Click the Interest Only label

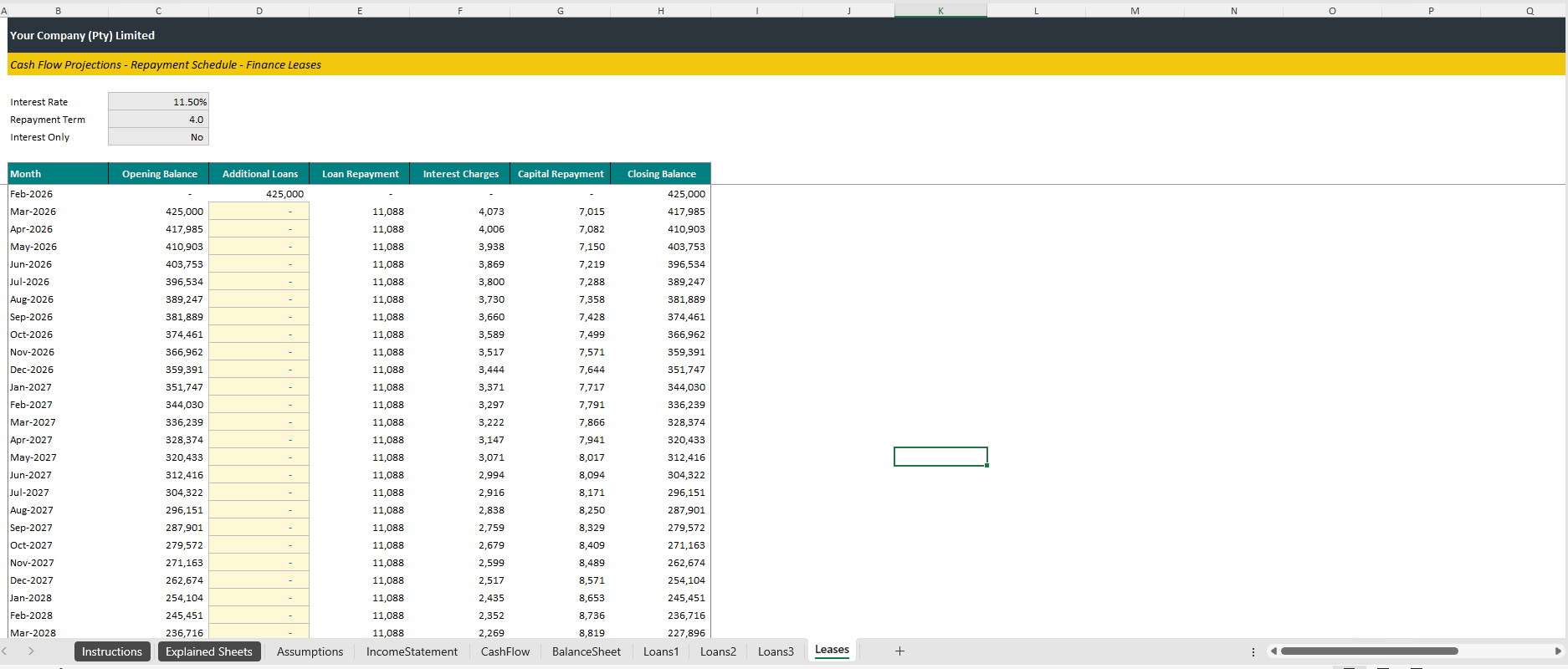coord(39,137)
